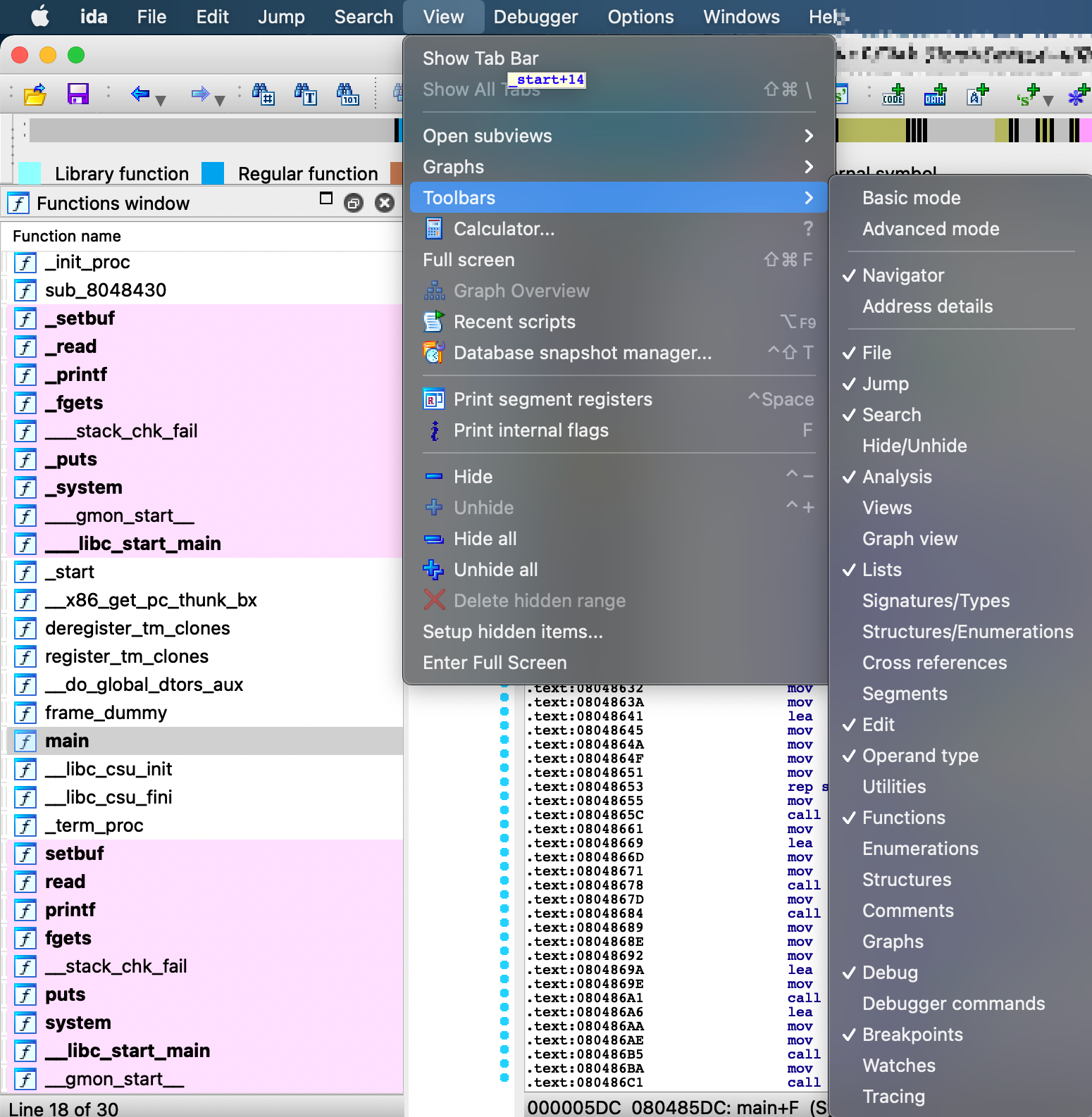Click the jump forward arrow icon
1092x1117 pixels.
[x=200, y=93]
